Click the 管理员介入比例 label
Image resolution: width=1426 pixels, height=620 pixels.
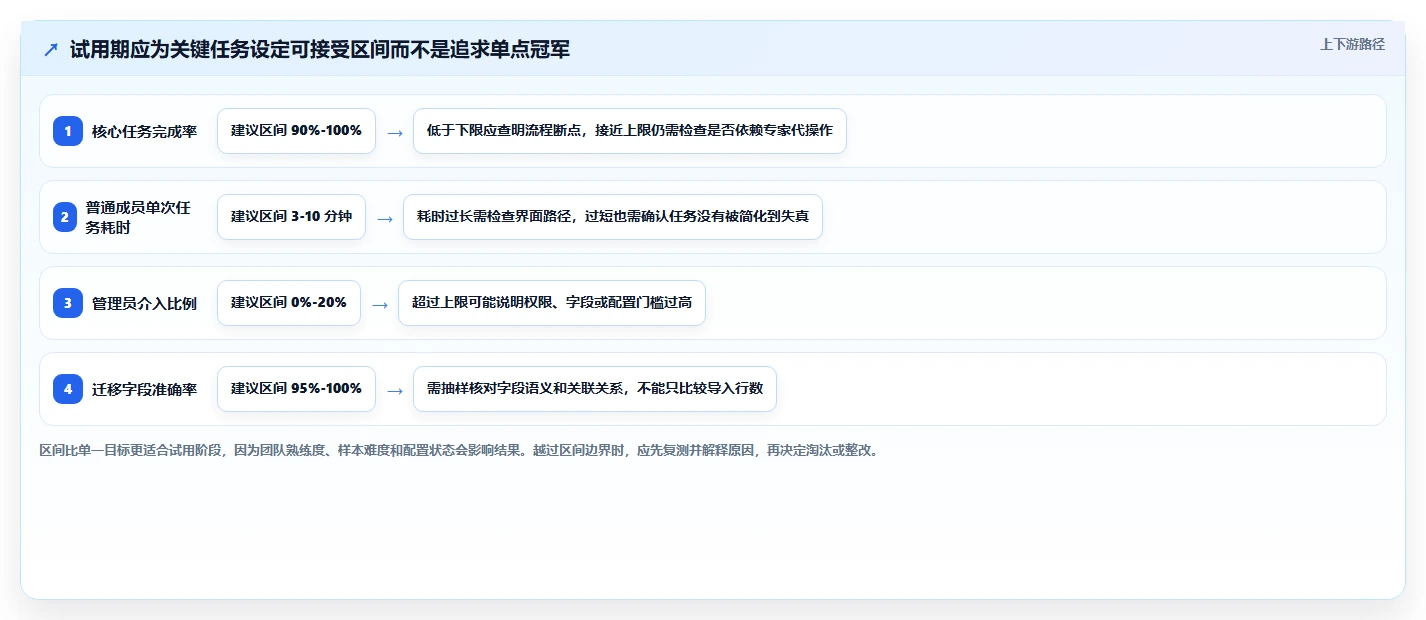point(145,303)
